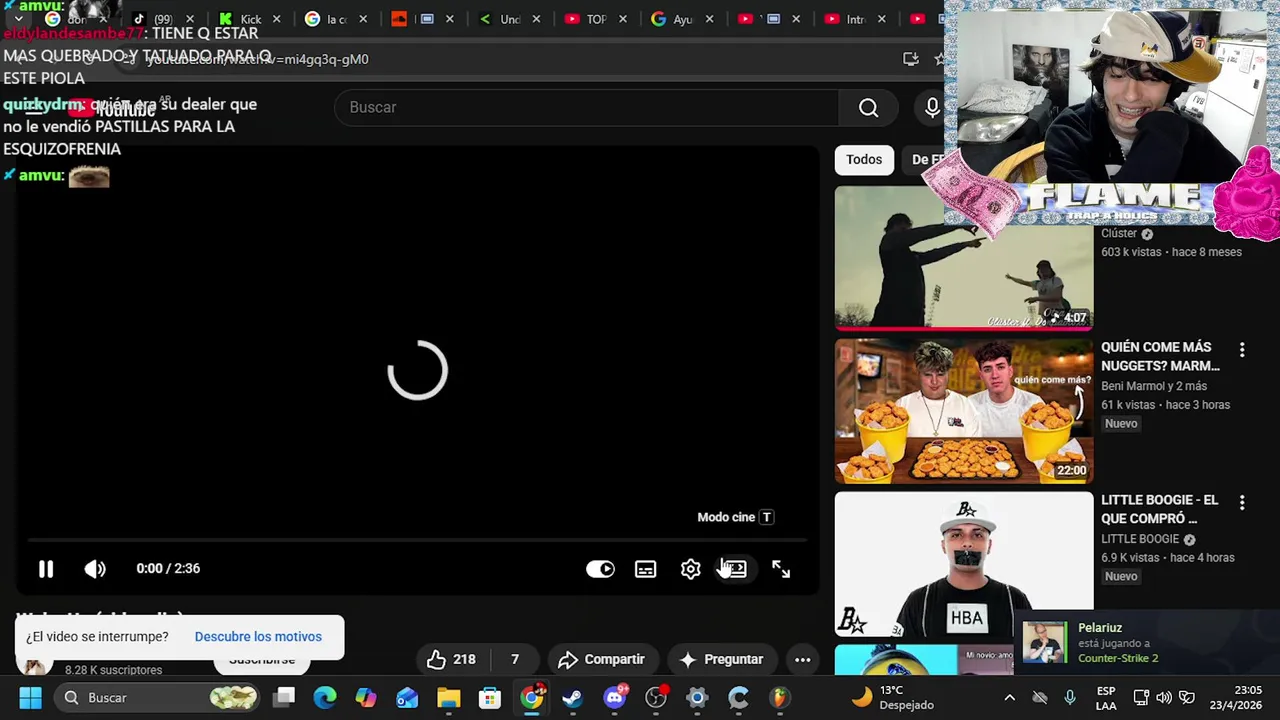Click the Pelariuz Steam notification
The width and height of the screenshot is (1280, 720).
tap(1147, 642)
